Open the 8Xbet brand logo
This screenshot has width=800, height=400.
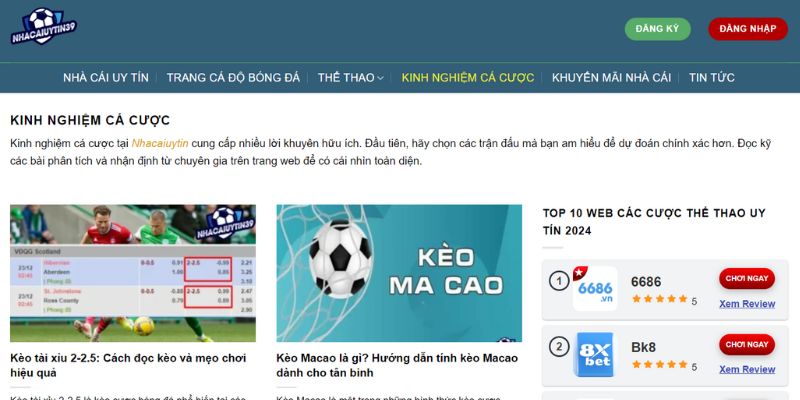tap(595, 355)
